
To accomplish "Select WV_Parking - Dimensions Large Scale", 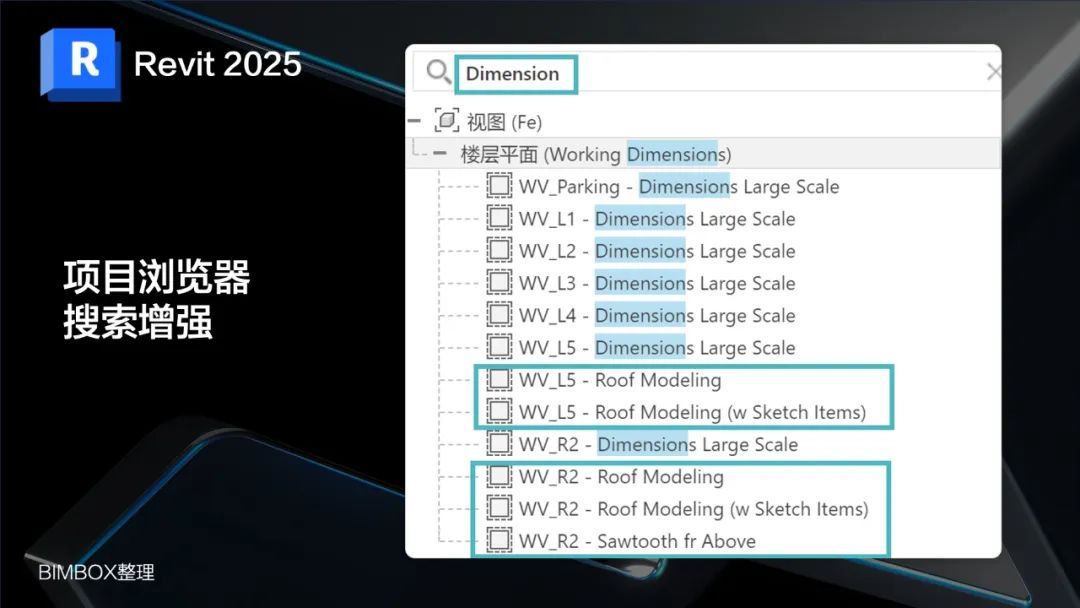I will coord(677,185).
